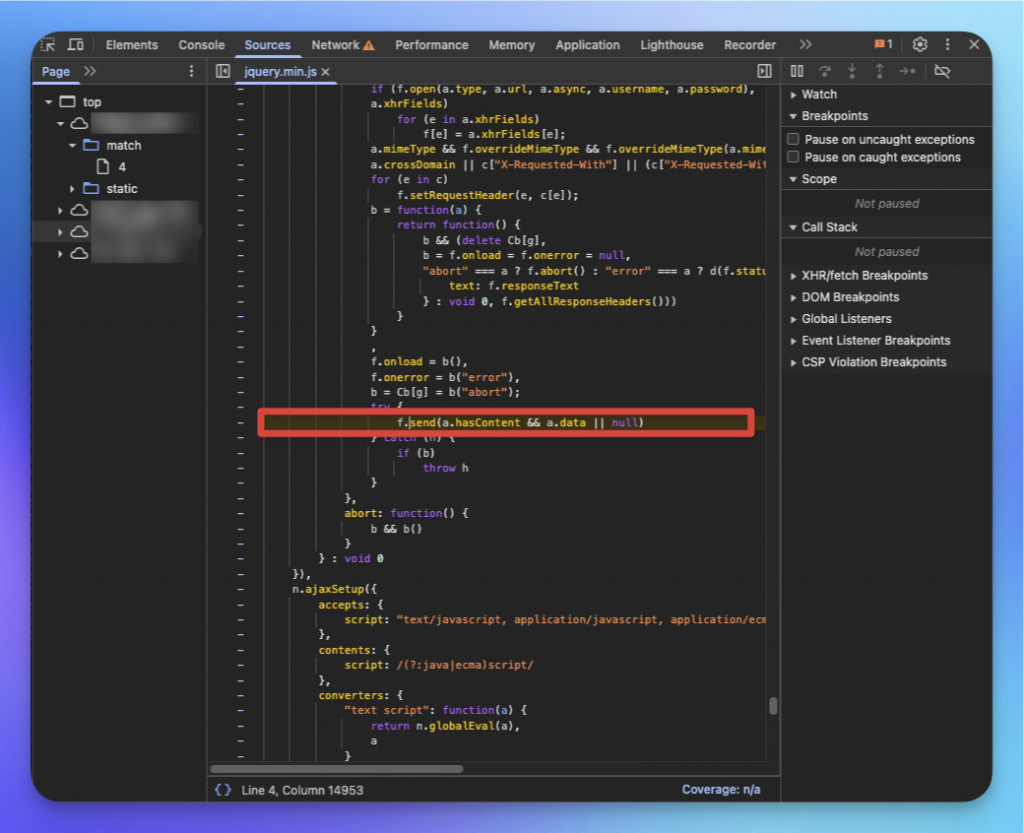Hide the debugger sidebar
The image size is (1024, 833).
764,71
